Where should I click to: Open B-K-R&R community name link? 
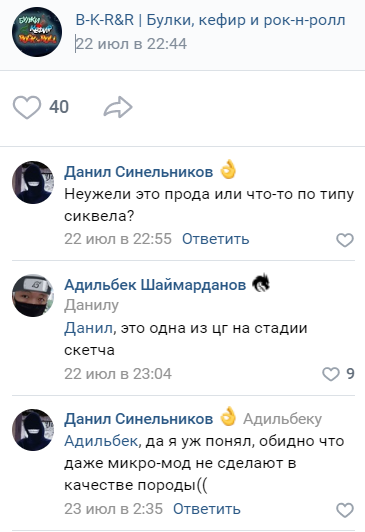tap(210, 20)
